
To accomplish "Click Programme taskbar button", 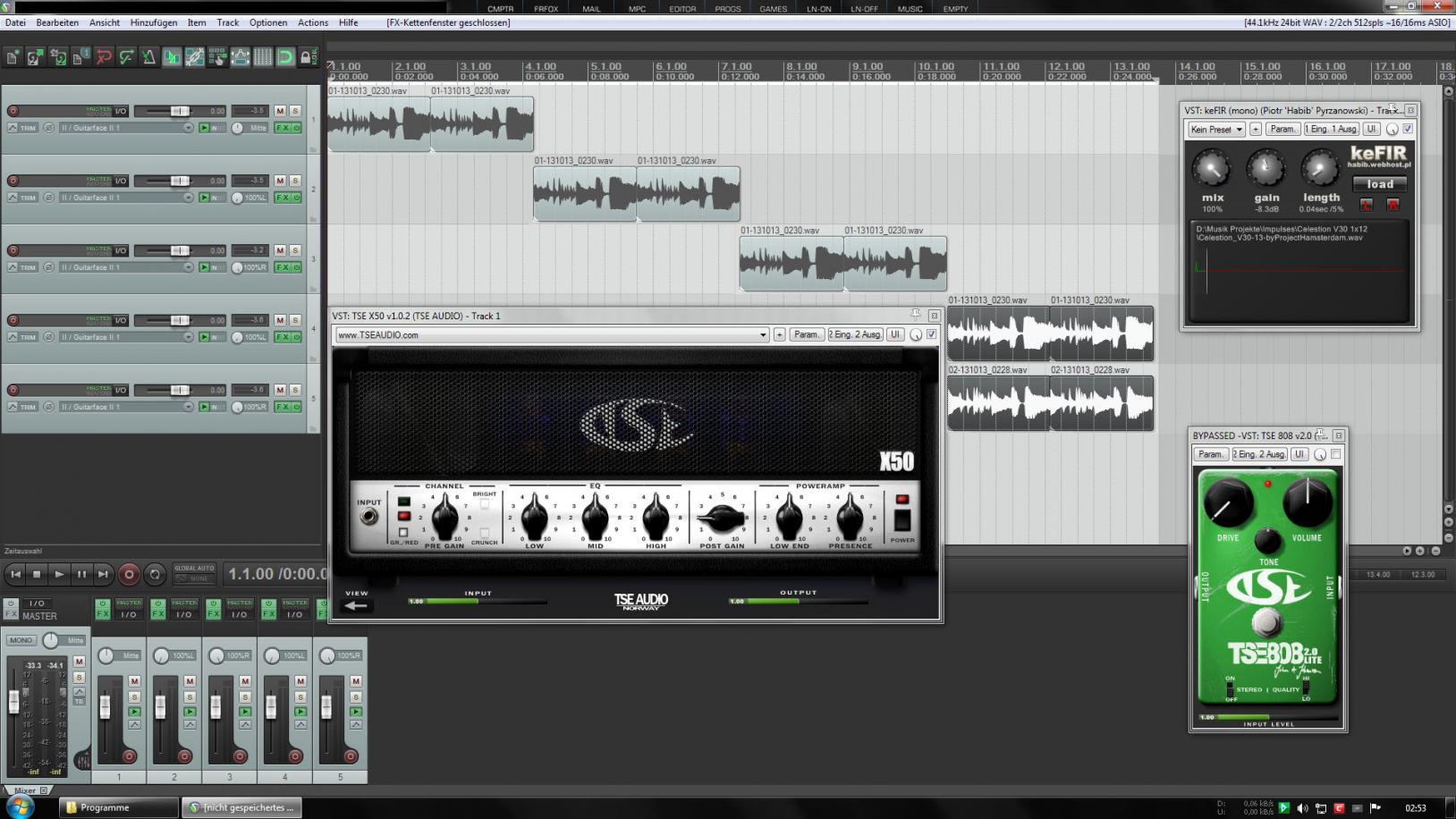I will [x=119, y=807].
